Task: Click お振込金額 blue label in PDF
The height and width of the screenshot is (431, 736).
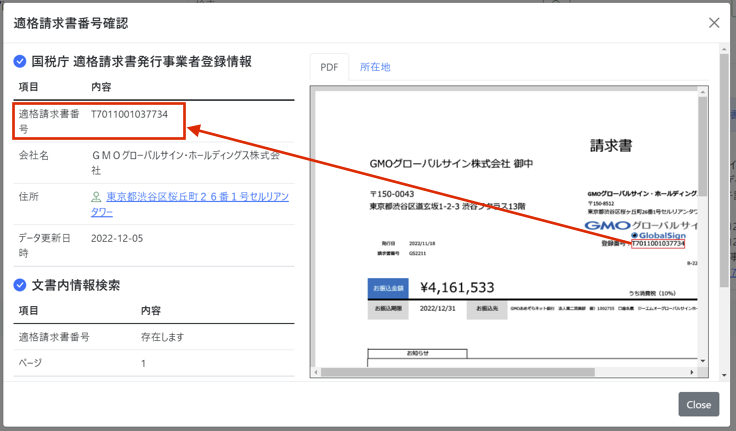Action: click(388, 288)
